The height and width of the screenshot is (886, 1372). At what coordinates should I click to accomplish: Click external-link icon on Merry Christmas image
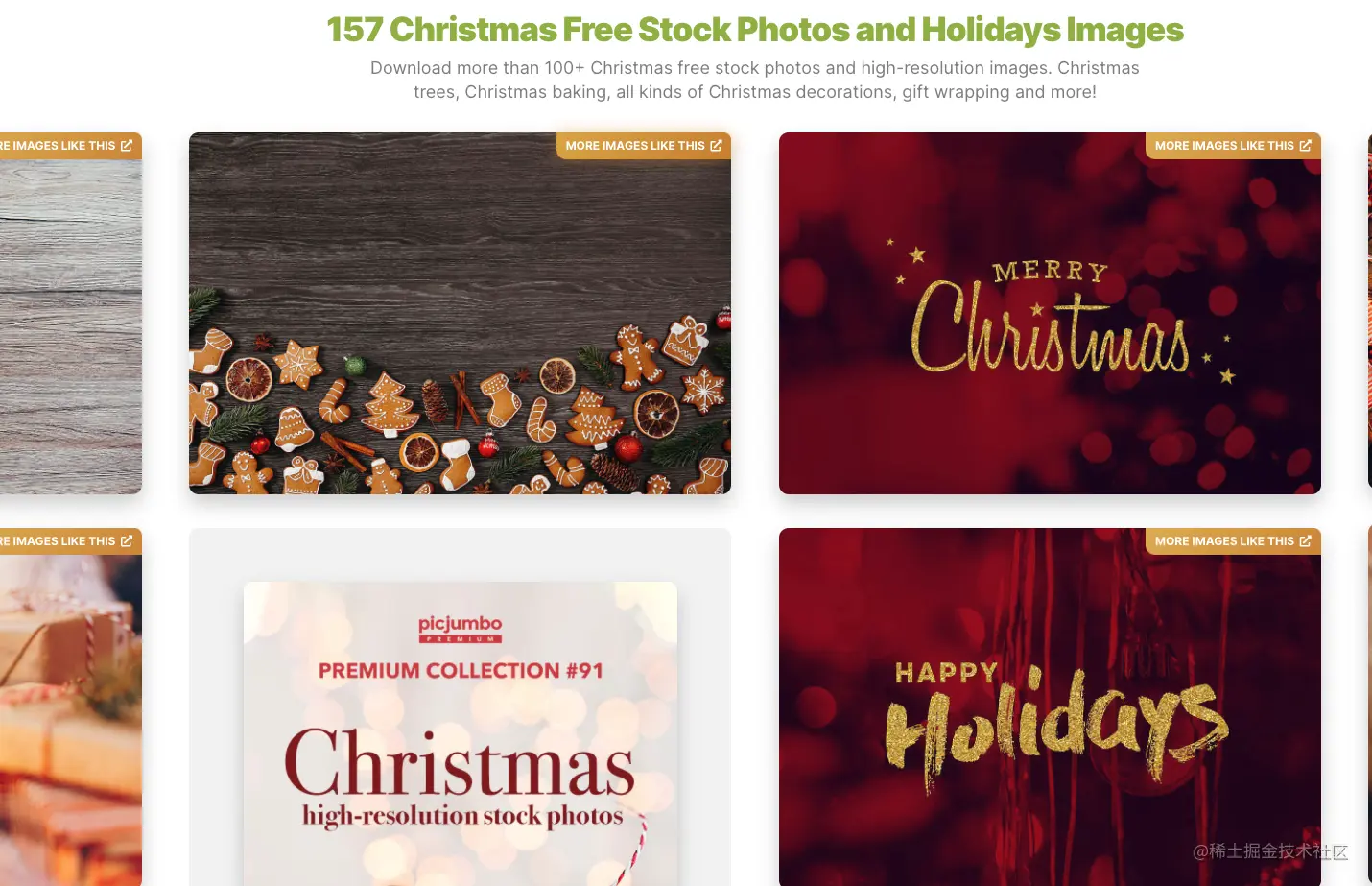(x=1305, y=146)
